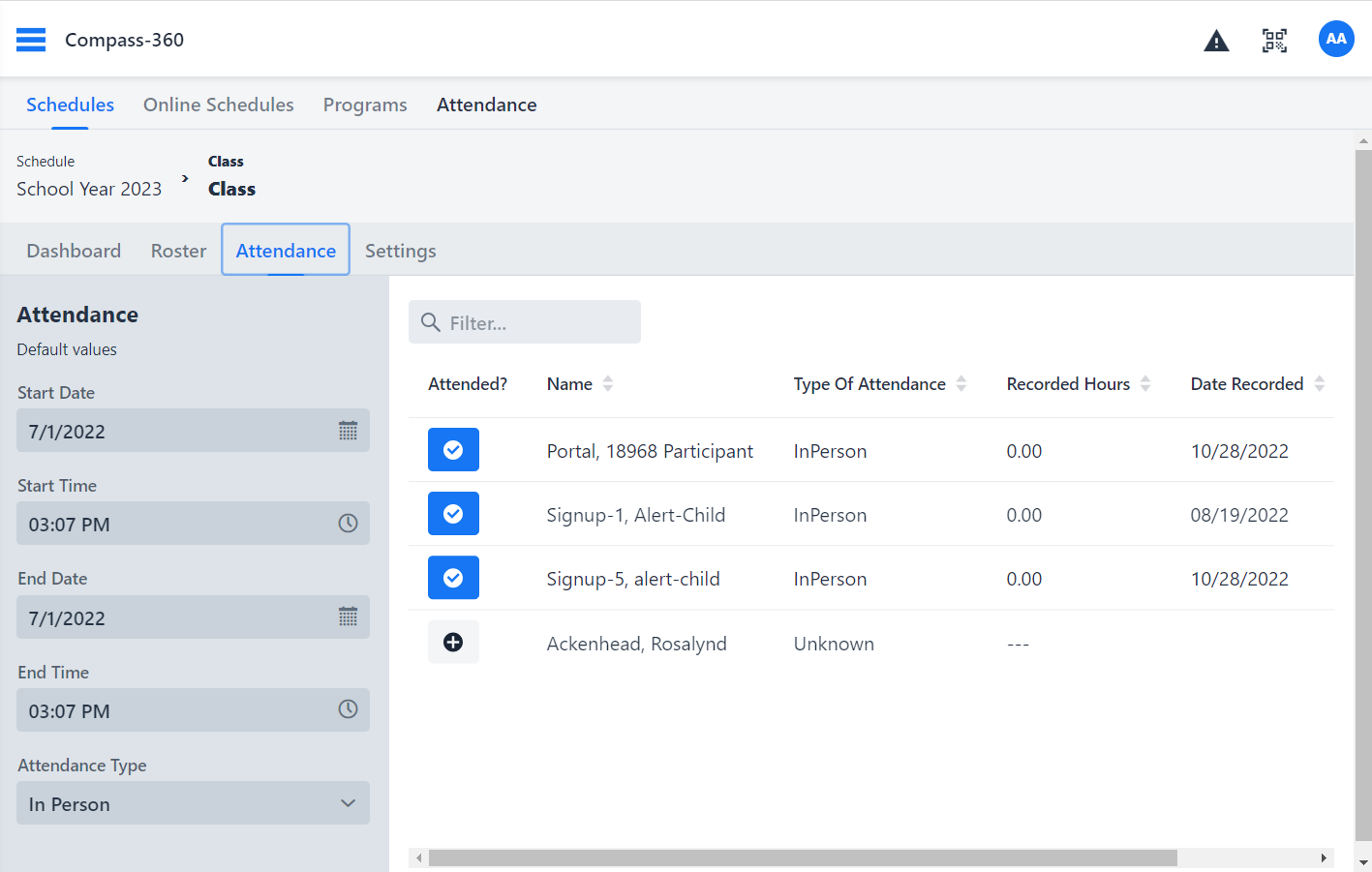Uncheck attendance for Portal, 18968 Participant
This screenshot has width=1372, height=872.
[453, 450]
